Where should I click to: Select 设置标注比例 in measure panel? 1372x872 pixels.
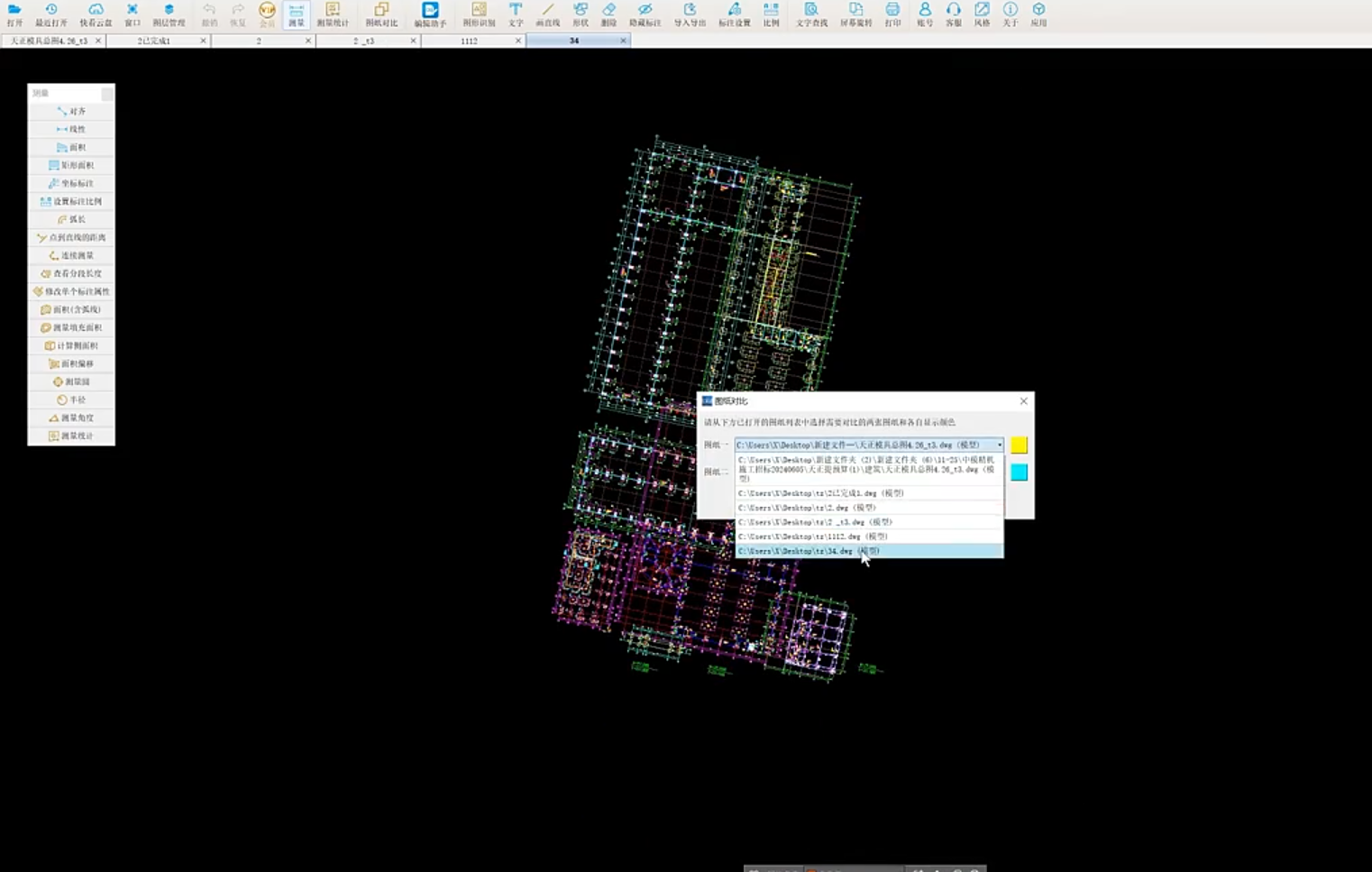pos(71,201)
